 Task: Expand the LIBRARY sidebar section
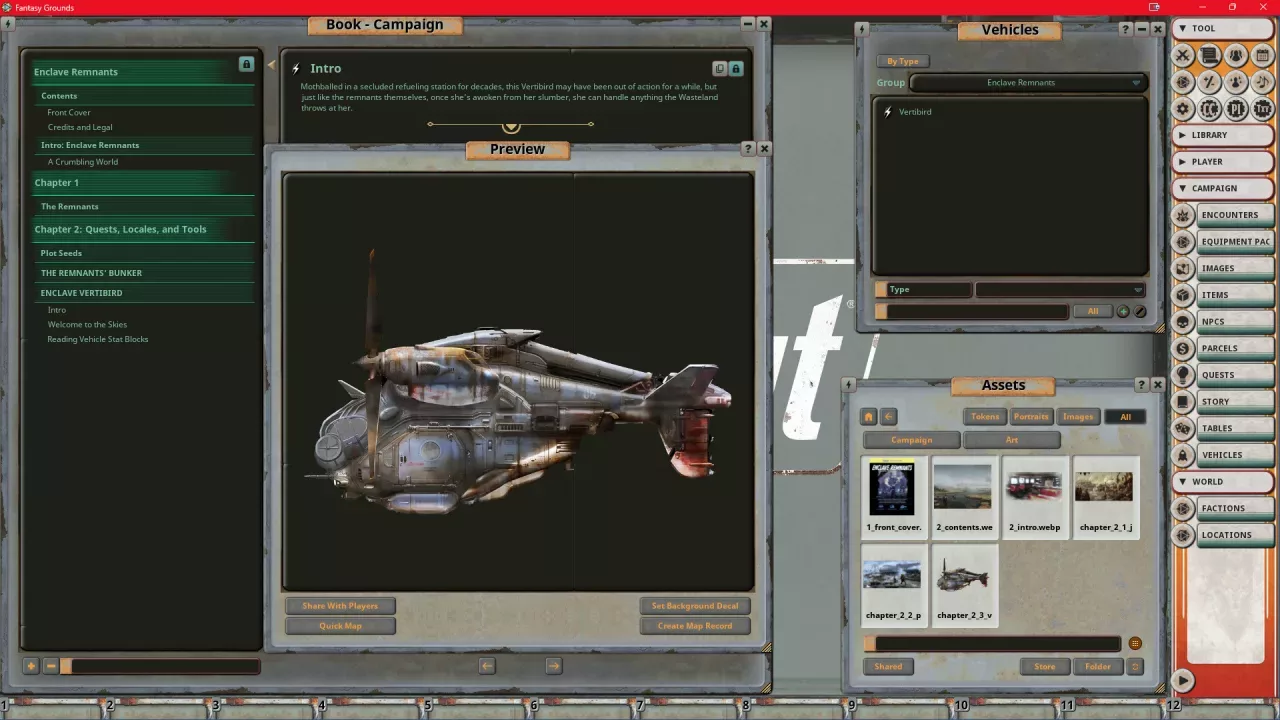[1222, 135]
